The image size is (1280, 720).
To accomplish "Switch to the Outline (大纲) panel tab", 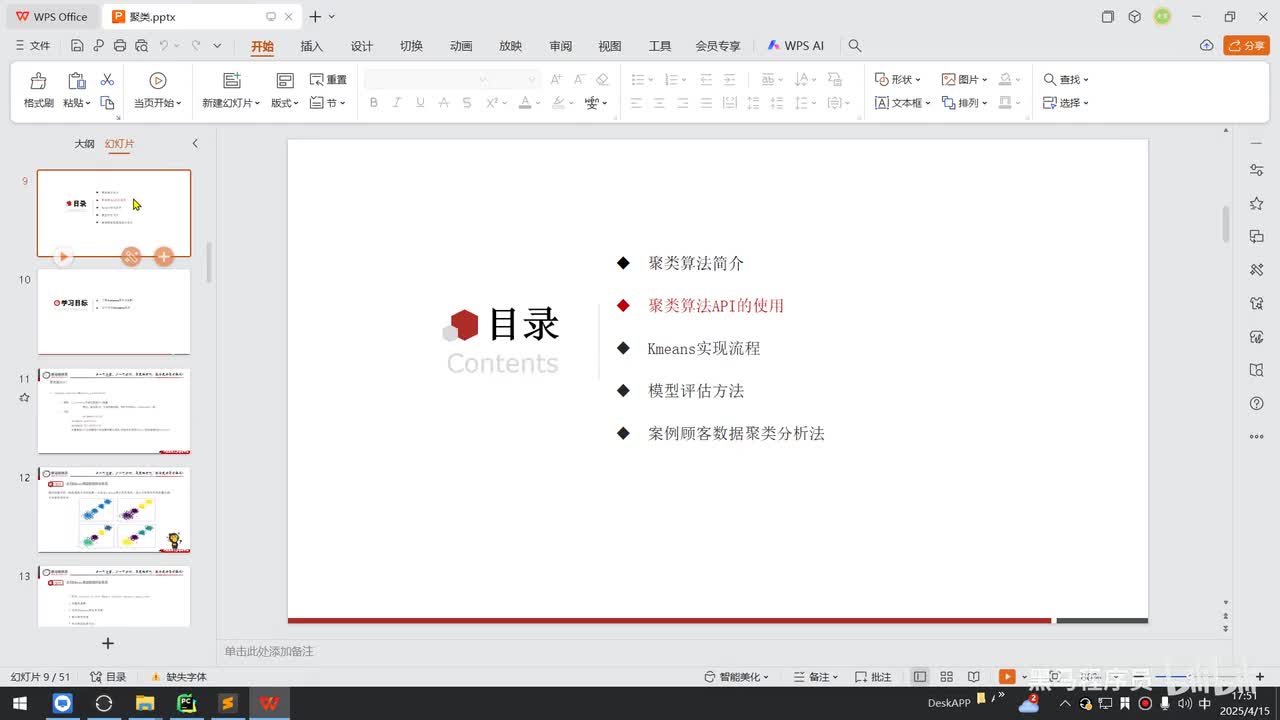I will tap(84, 144).
